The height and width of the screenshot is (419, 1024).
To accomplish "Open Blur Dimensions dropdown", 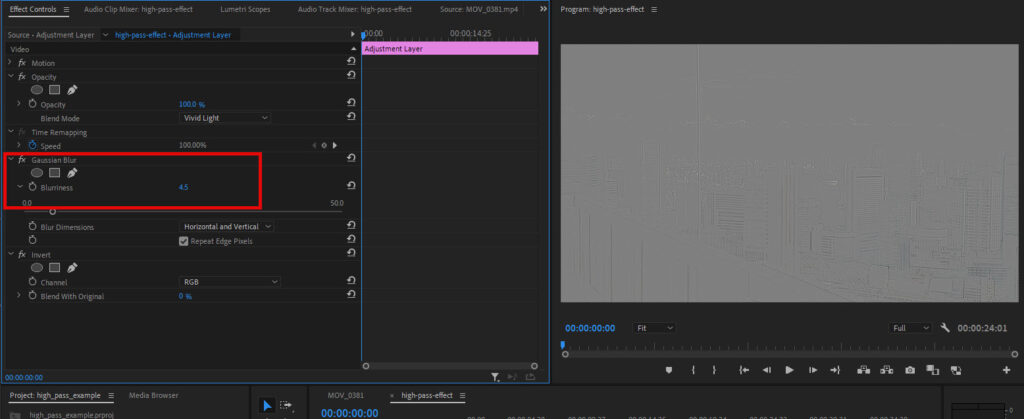I will (x=227, y=227).
